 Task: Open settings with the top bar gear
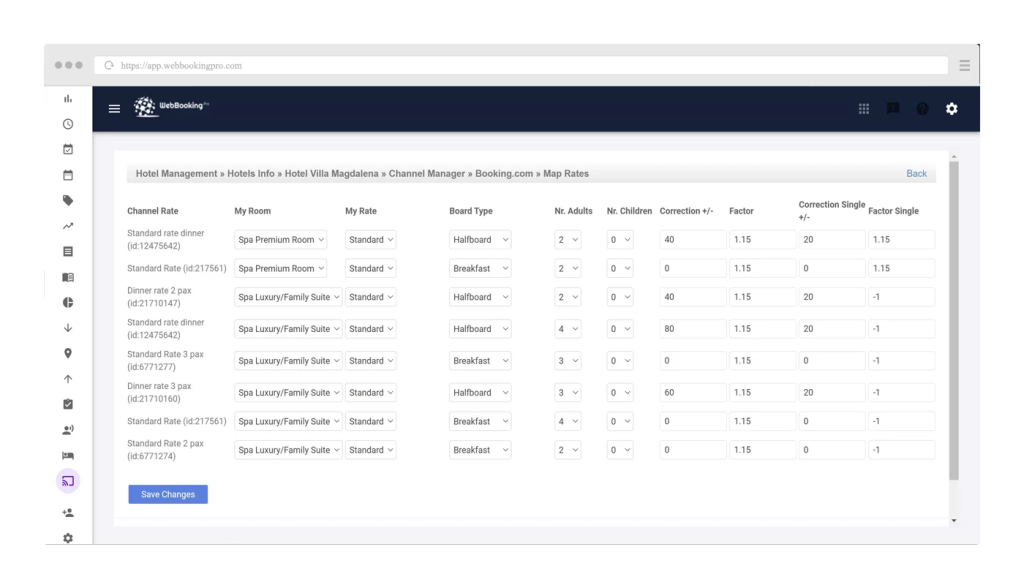pyautogui.click(x=951, y=108)
